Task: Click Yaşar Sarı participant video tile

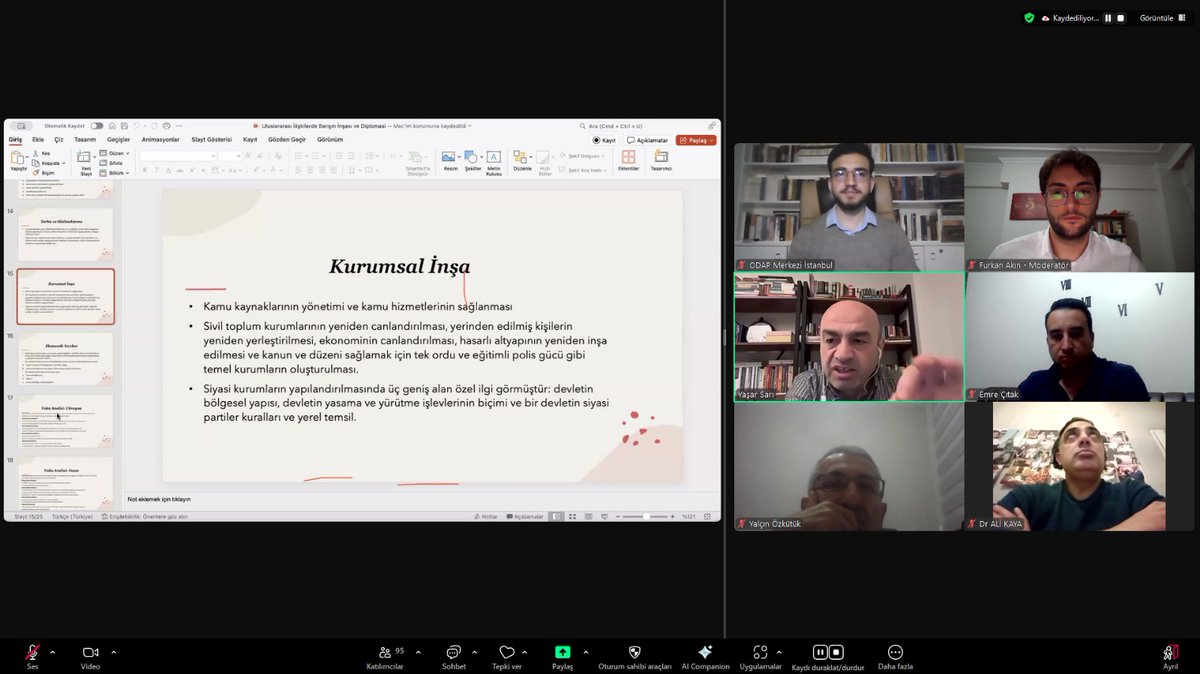Action: pyautogui.click(x=849, y=337)
